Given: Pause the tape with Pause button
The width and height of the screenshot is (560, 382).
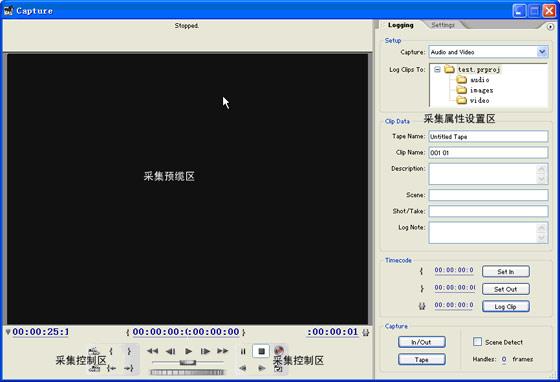Looking at the screenshot, I should point(243,352).
